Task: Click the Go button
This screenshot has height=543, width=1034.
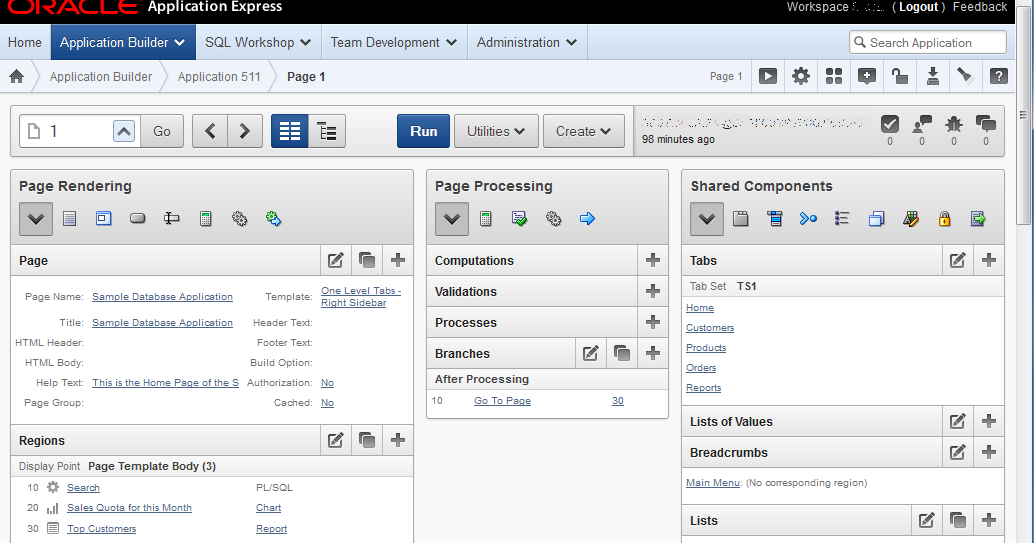Action: coord(162,131)
